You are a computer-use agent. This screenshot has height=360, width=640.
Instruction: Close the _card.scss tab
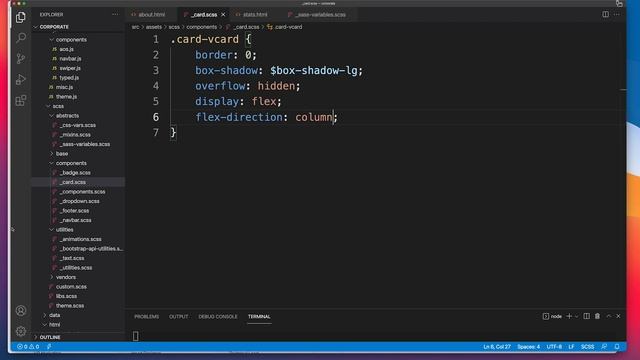pos(223,15)
